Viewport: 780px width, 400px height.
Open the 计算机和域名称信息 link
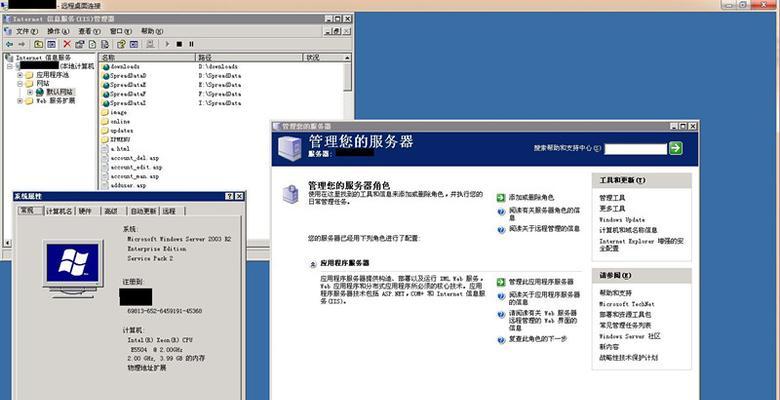point(628,230)
